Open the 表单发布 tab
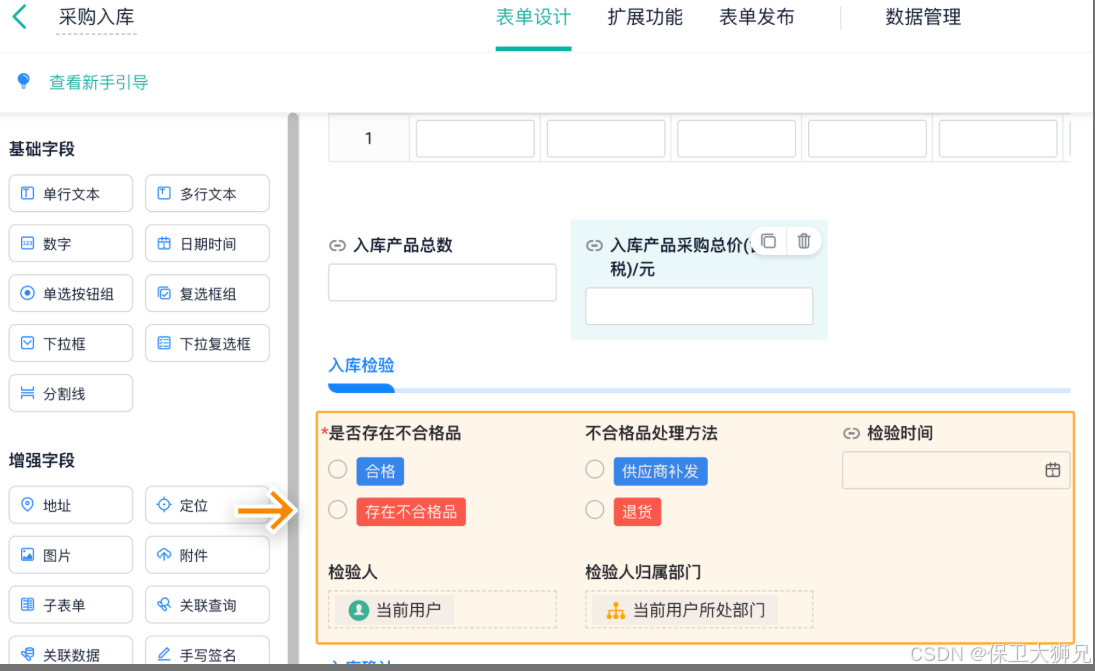Image resolution: width=1095 pixels, height=671 pixels. pyautogui.click(x=757, y=17)
